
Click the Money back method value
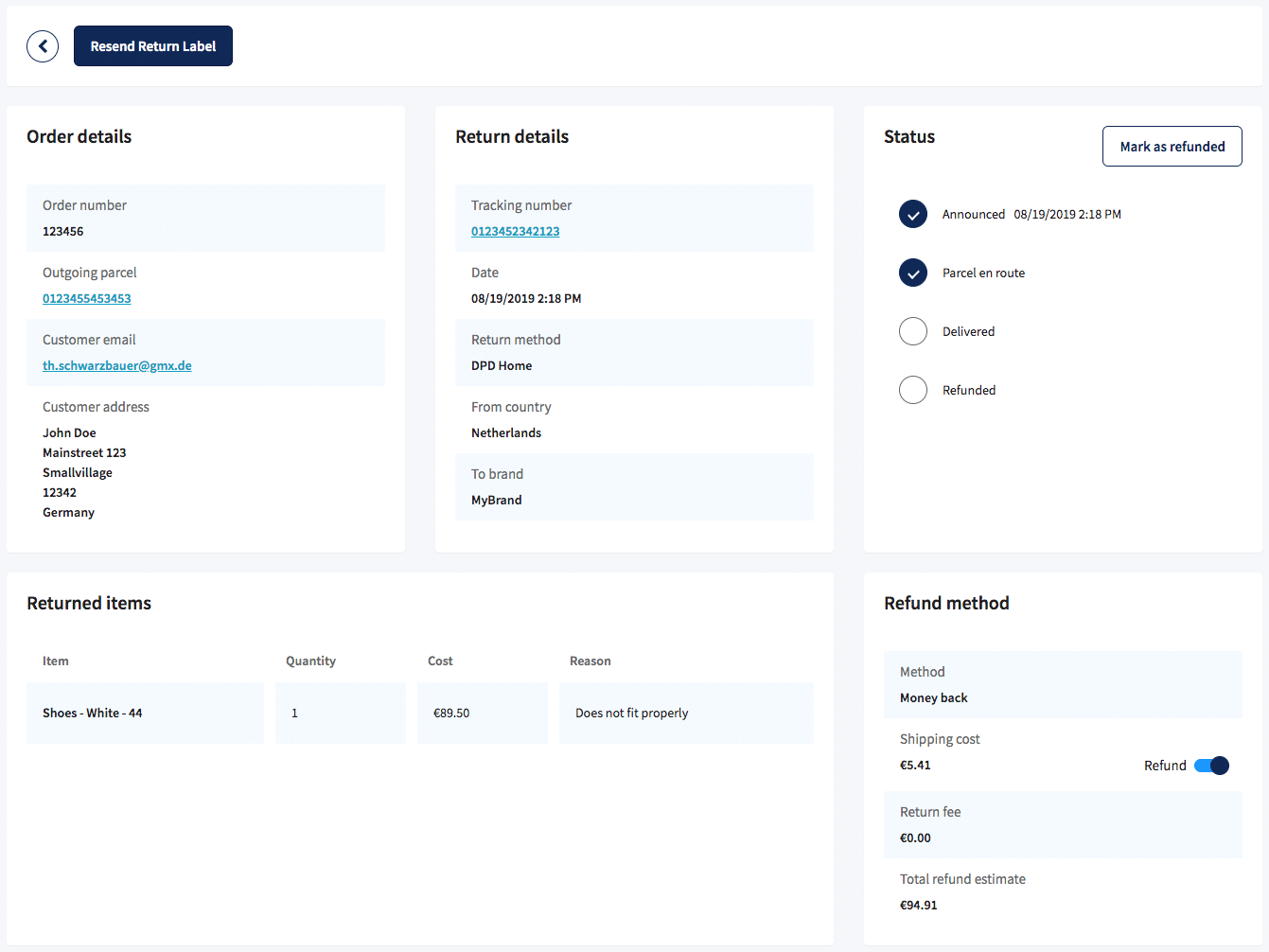[x=934, y=697]
